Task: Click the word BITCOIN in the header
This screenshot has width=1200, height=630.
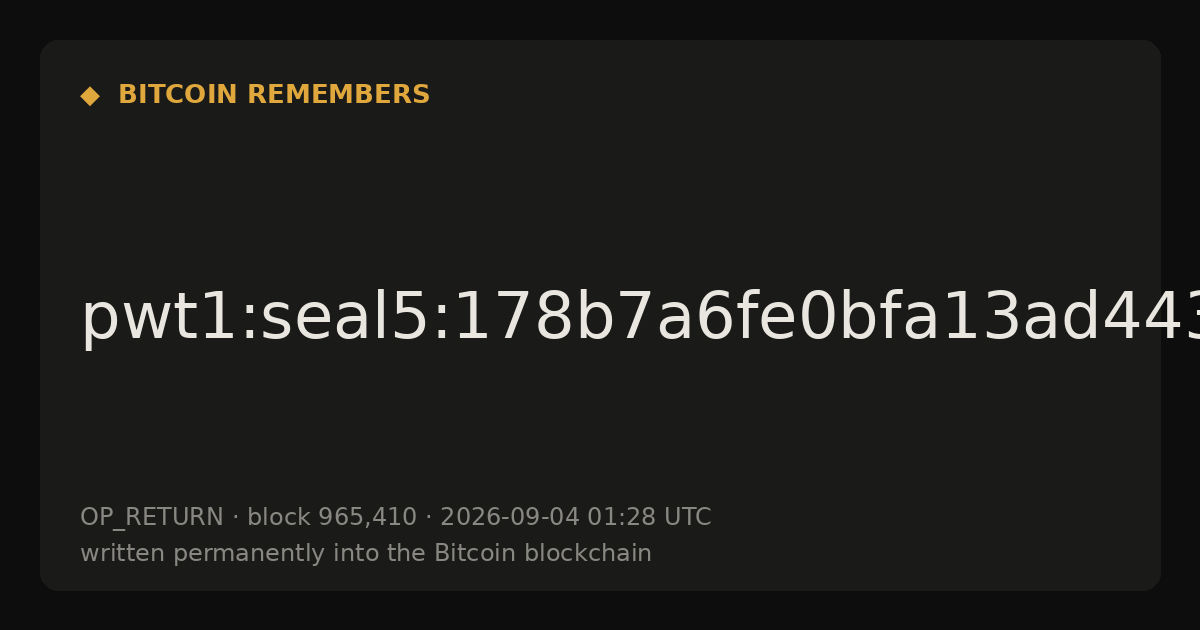Action: 179,95
